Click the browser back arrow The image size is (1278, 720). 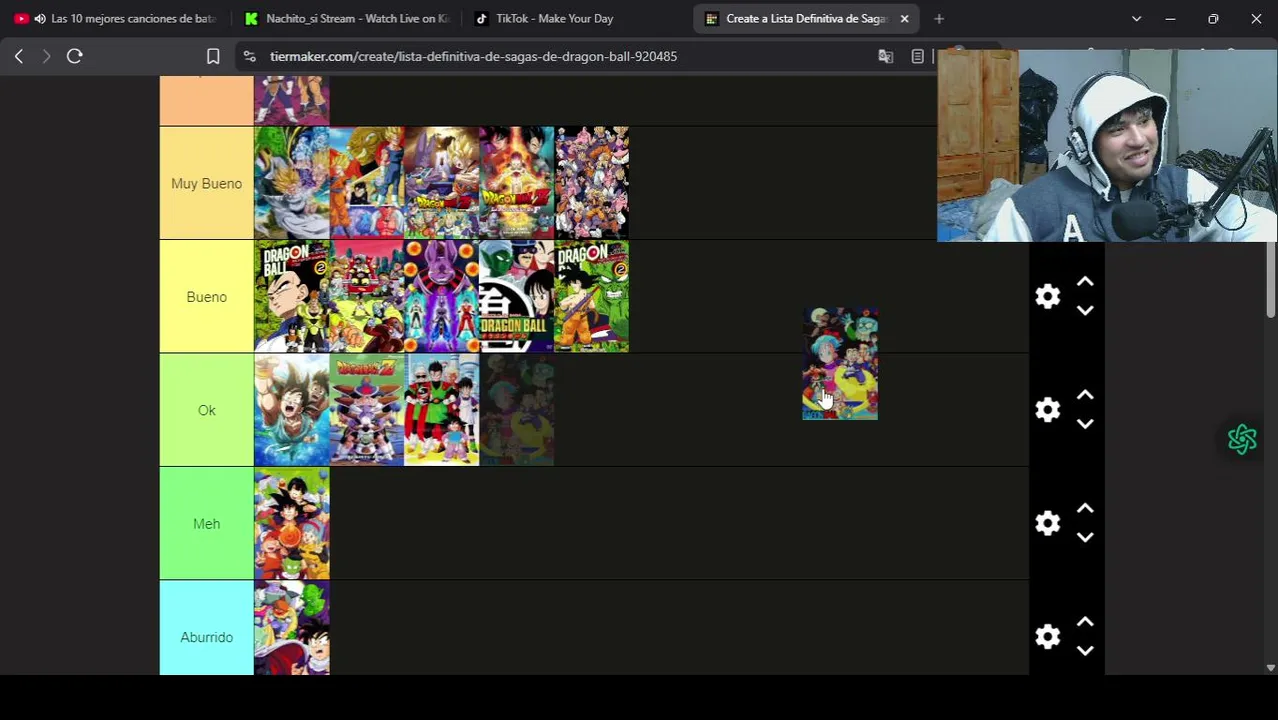18,57
